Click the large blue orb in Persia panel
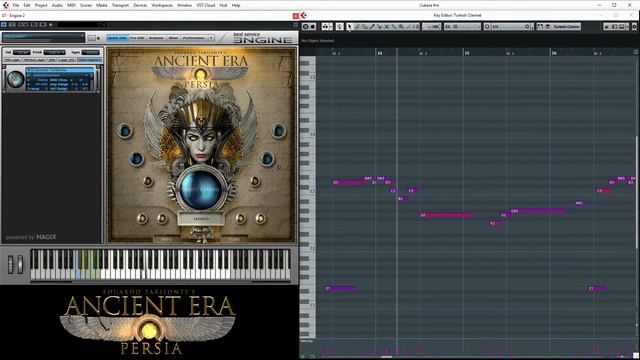The height and width of the screenshot is (360, 640). (200, 189)
